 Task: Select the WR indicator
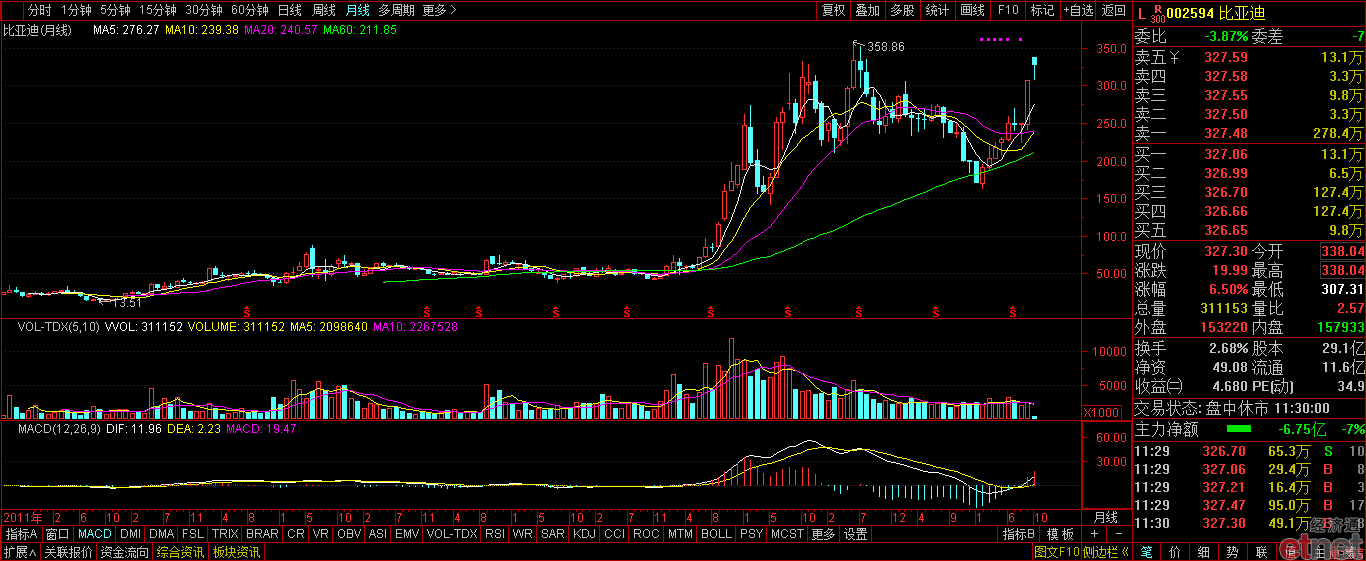pos(522,534)
